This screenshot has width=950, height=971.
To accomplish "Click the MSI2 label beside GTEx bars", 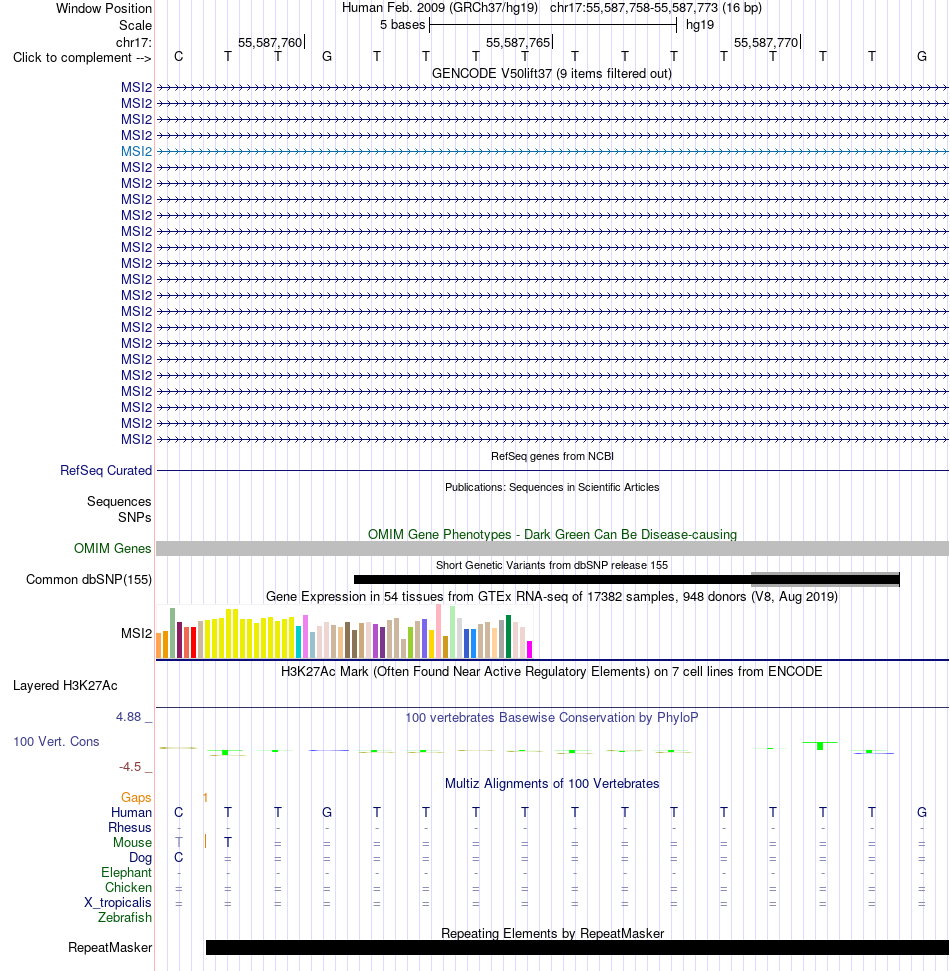I will tap(136, 633).
